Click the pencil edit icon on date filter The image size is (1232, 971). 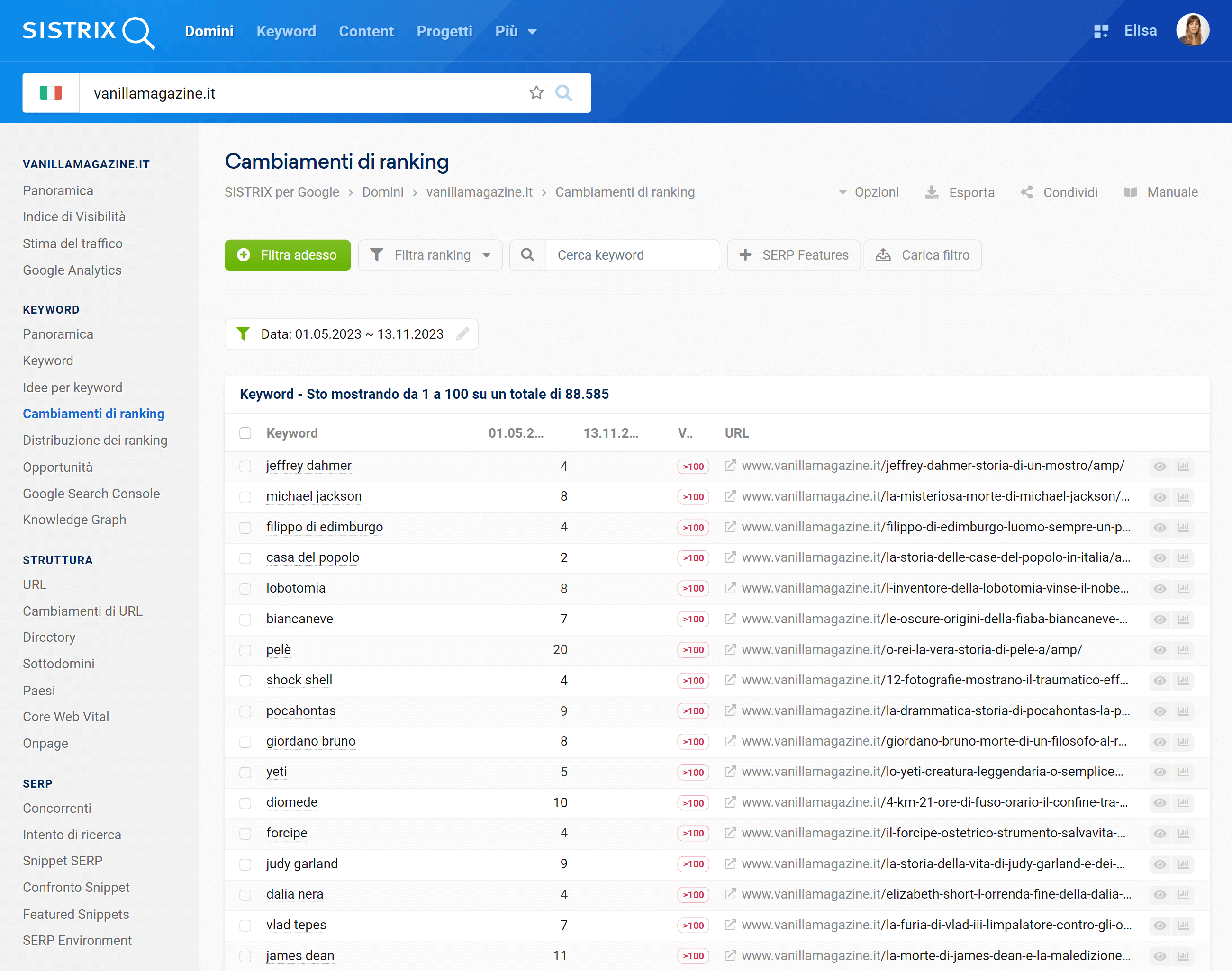click(462, 334)
